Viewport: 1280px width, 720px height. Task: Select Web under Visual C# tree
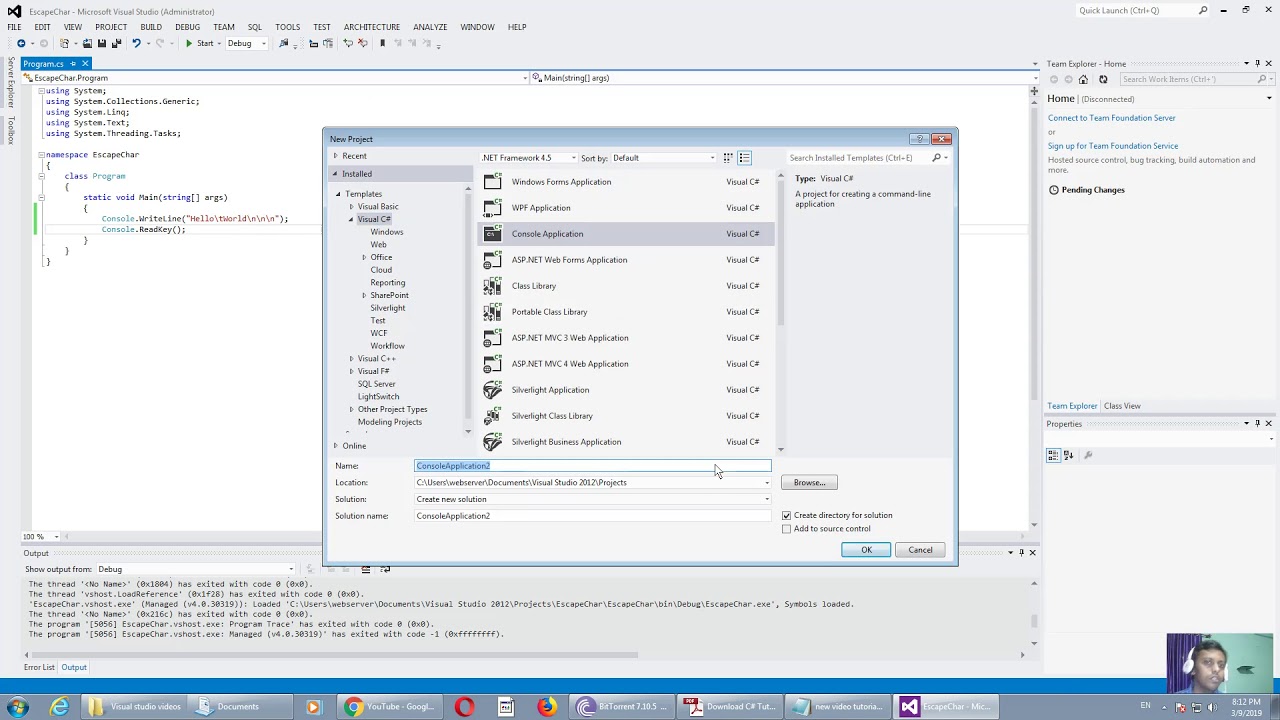(x=378, y=245)
